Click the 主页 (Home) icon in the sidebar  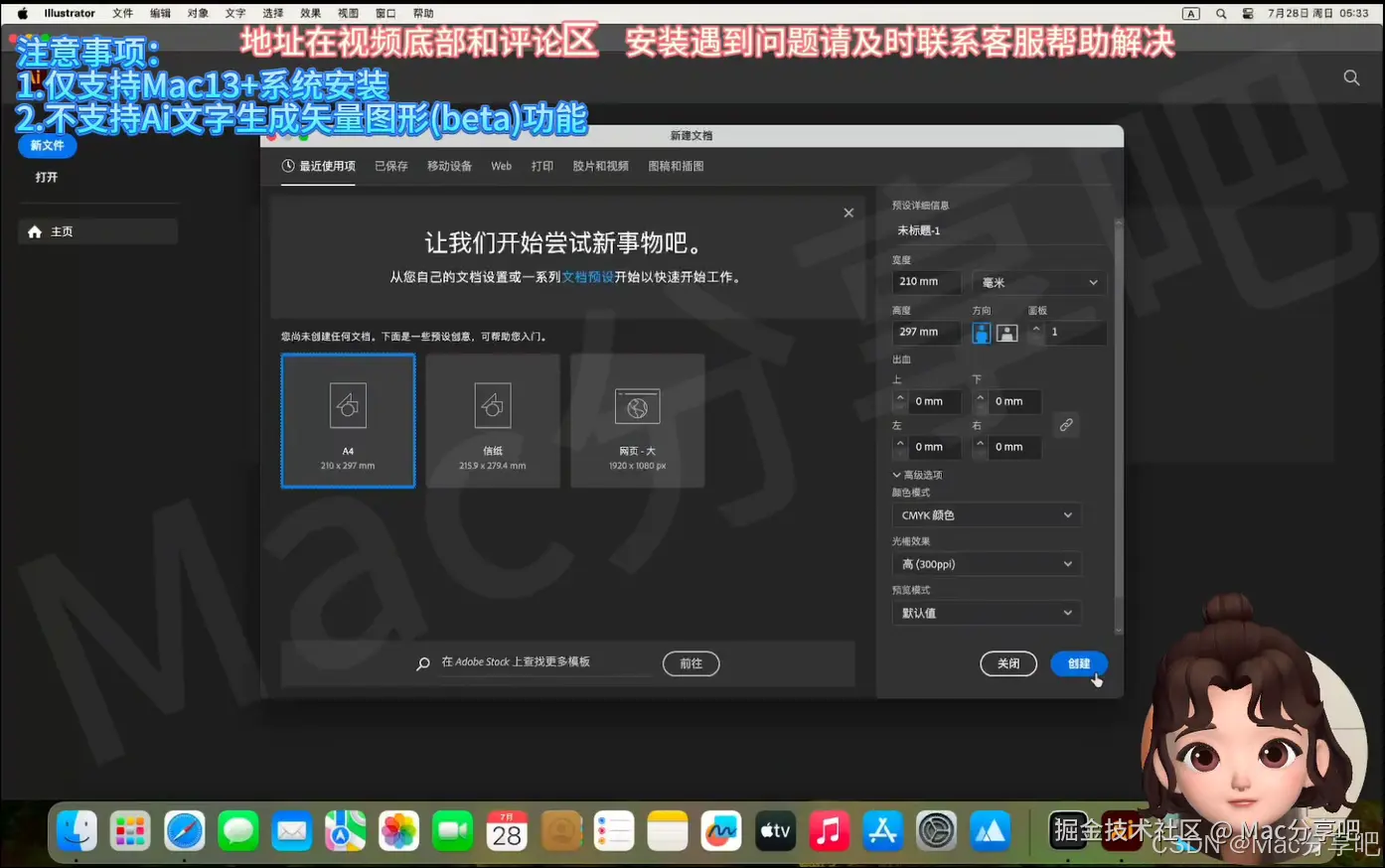(35, 230)
